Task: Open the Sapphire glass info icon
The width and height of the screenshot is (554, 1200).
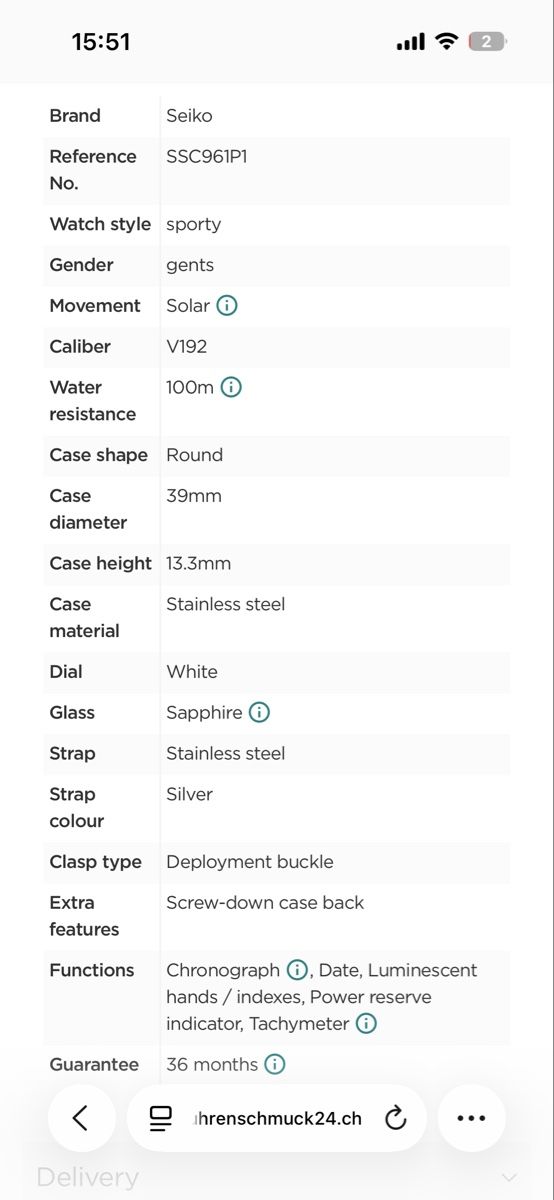Action: [x=259, y=713]
